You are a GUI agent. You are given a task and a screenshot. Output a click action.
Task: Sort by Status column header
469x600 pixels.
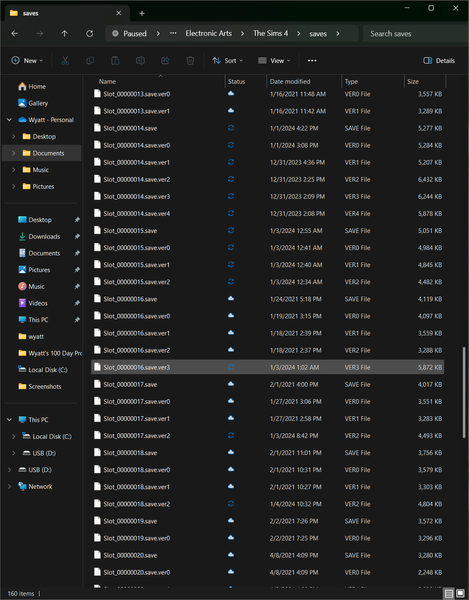click(x=236, y=82)
